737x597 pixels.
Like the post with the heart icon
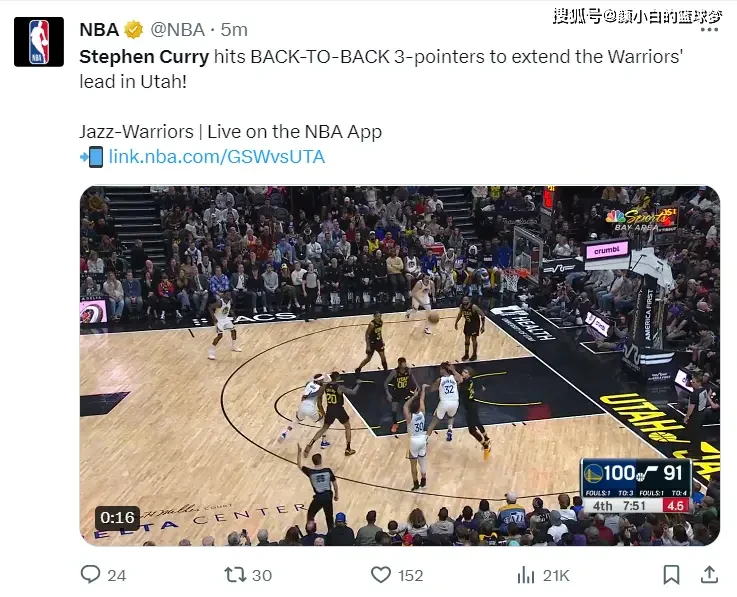381,574
